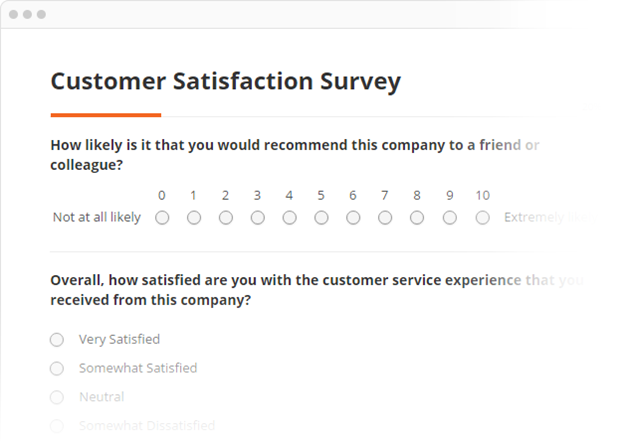Choose the Somewhat Satisfied radio option
This screenshot has height=448, width=624.
coord(57,369)
